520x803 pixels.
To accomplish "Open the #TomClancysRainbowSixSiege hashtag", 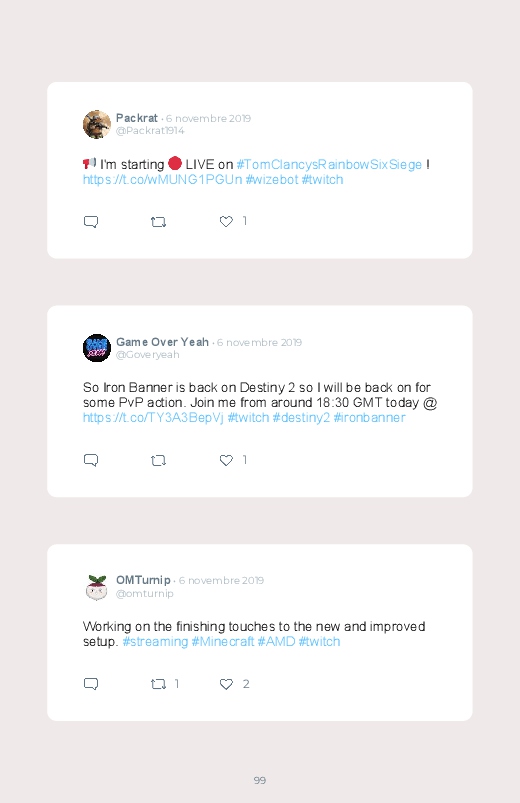I will coord(329,164).
